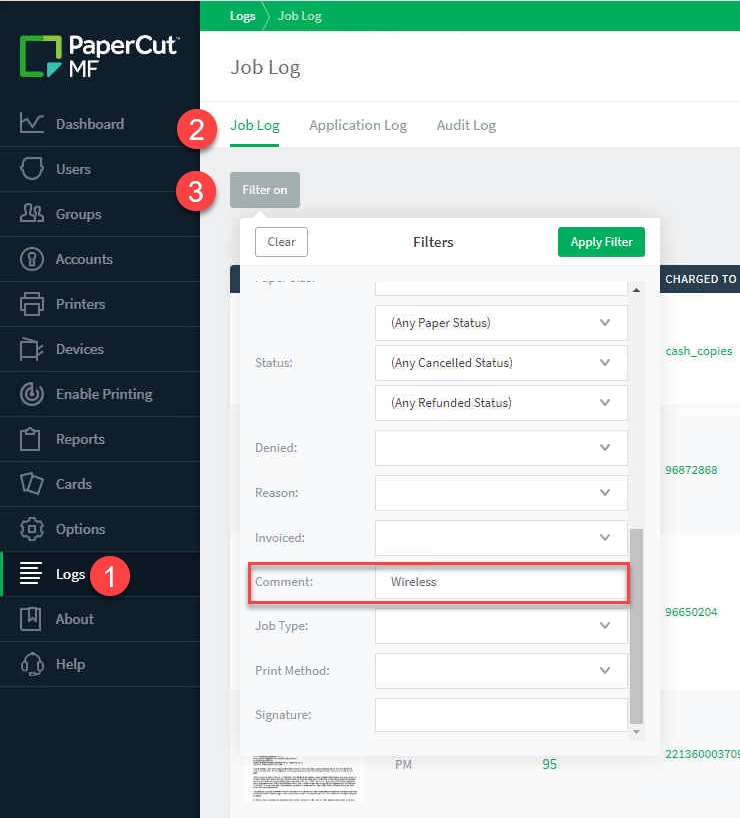Click the 95 link in the table

point(549,764)
